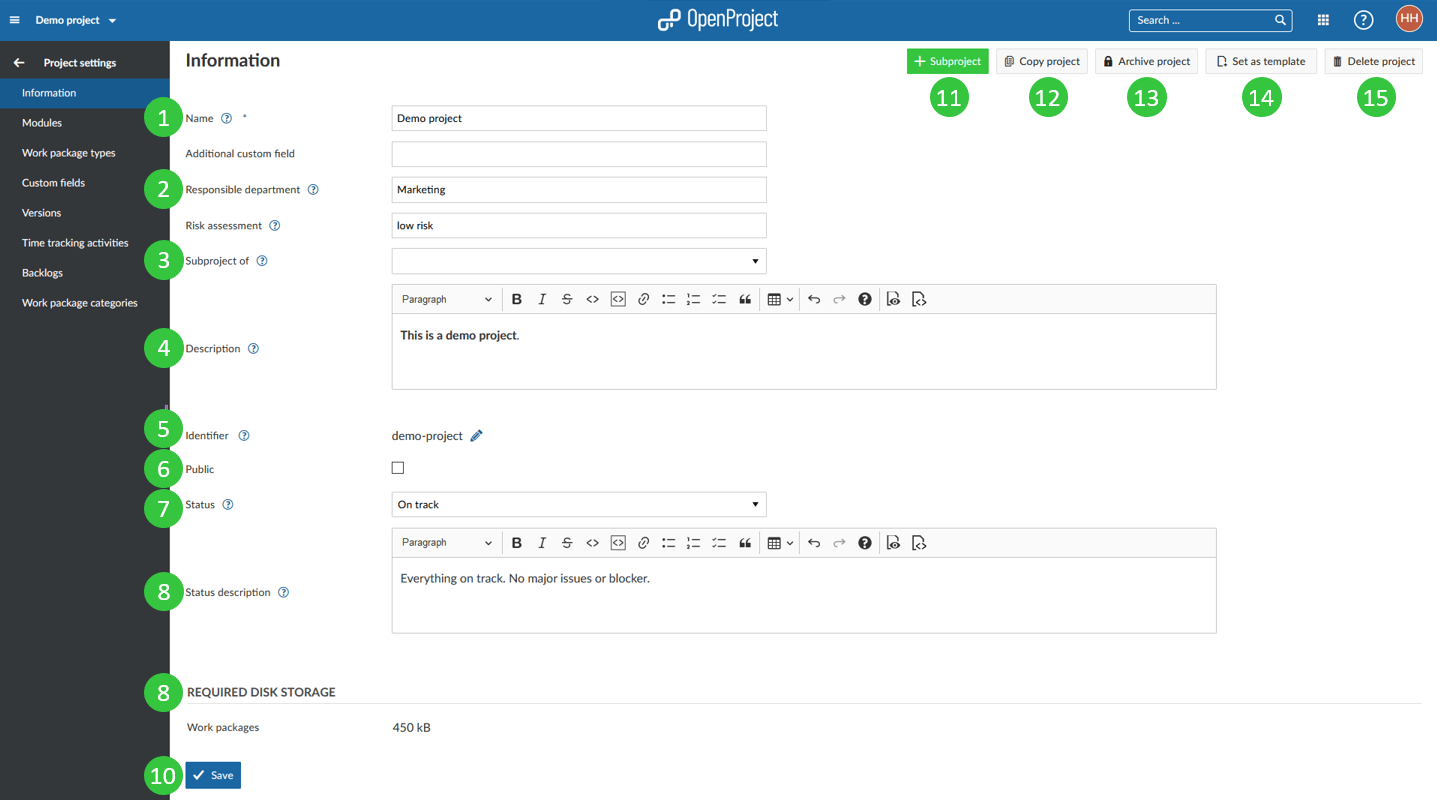This screenshot has width=1437, height=800.
Task: Insert link in Description editor
Action: (644, 299)
